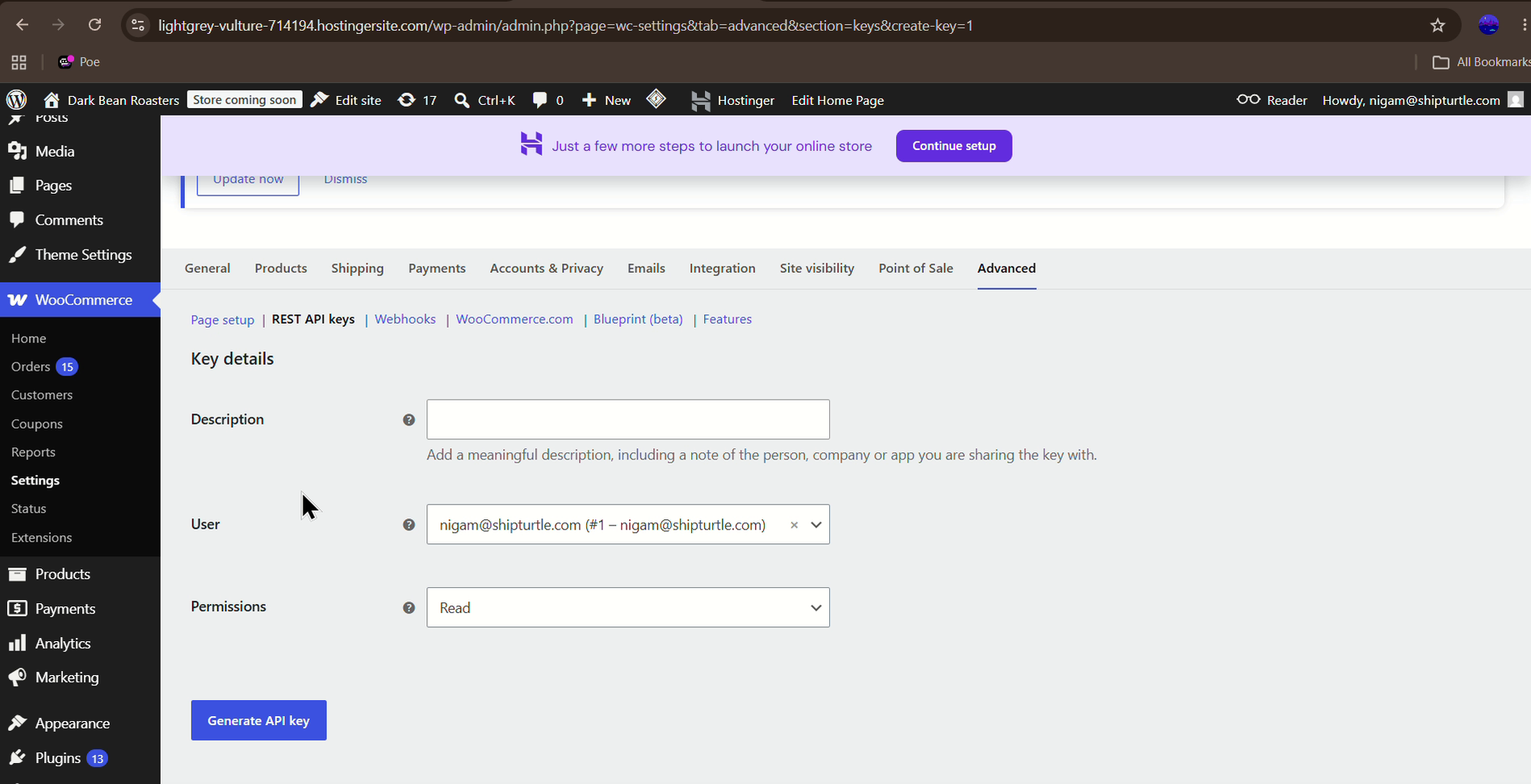The height and width of the screenshot is (784, 1531).
Task: Open the browser apps grid icon
Action: [x=19, y=62]
